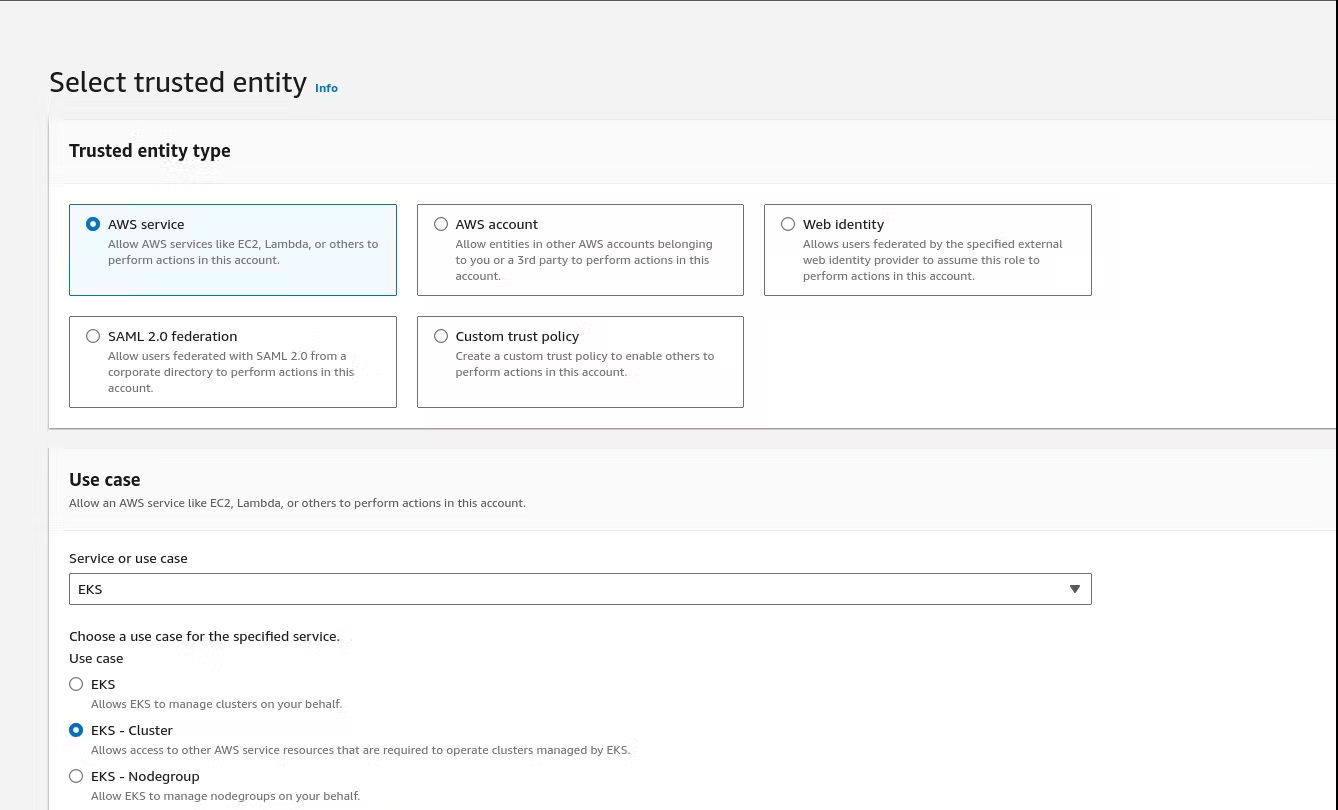The image size is (1338, 810).
Task: Click the AWS service description text
Action: [x=243, y=252]
